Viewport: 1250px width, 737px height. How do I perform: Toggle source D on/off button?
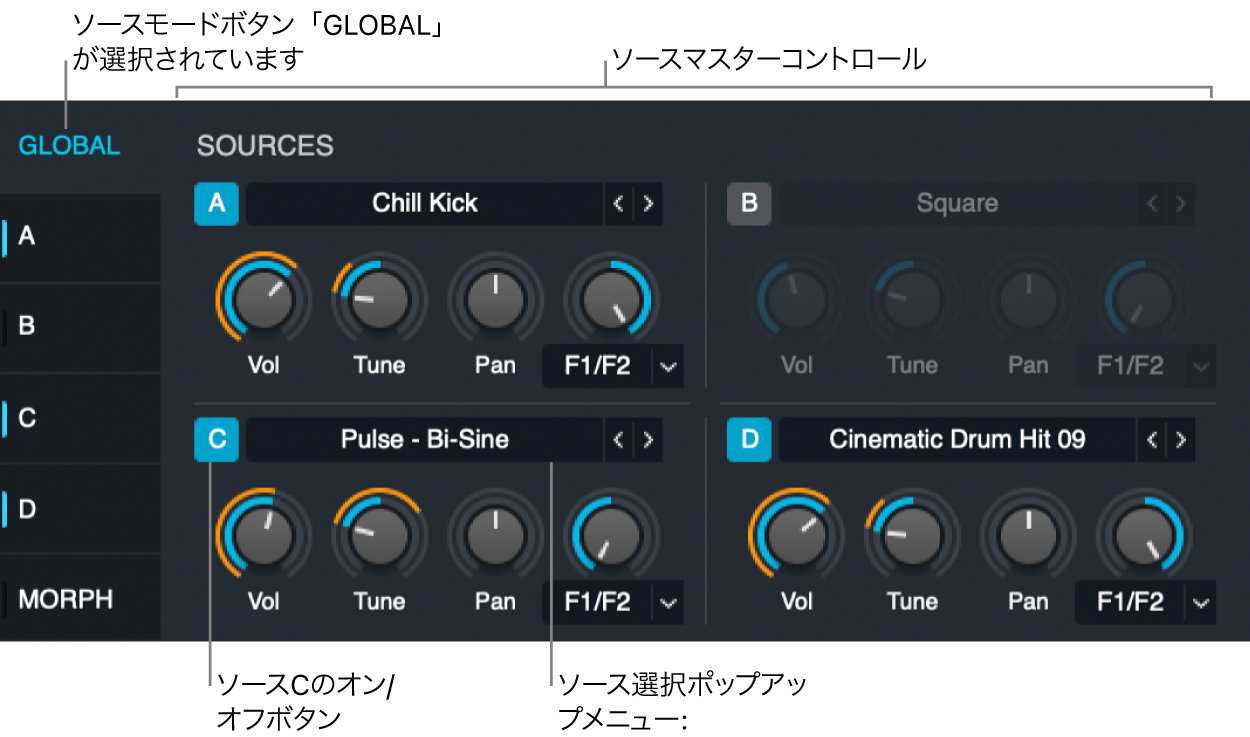(749, 439)
